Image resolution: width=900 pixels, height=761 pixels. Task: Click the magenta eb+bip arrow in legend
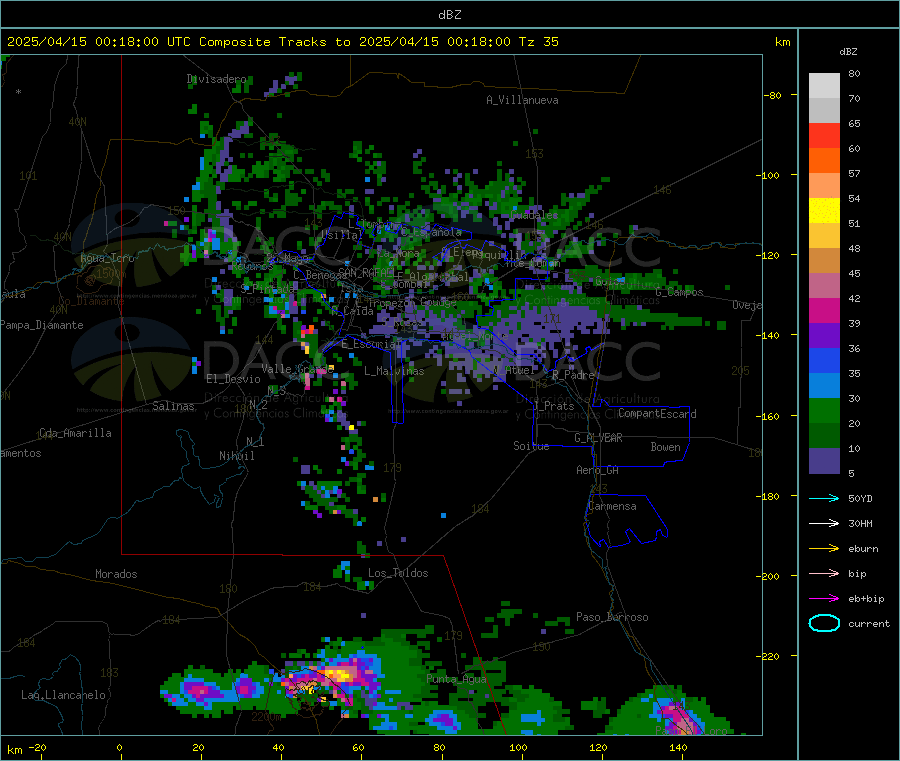pyautogui.click(x=824, y=598)
